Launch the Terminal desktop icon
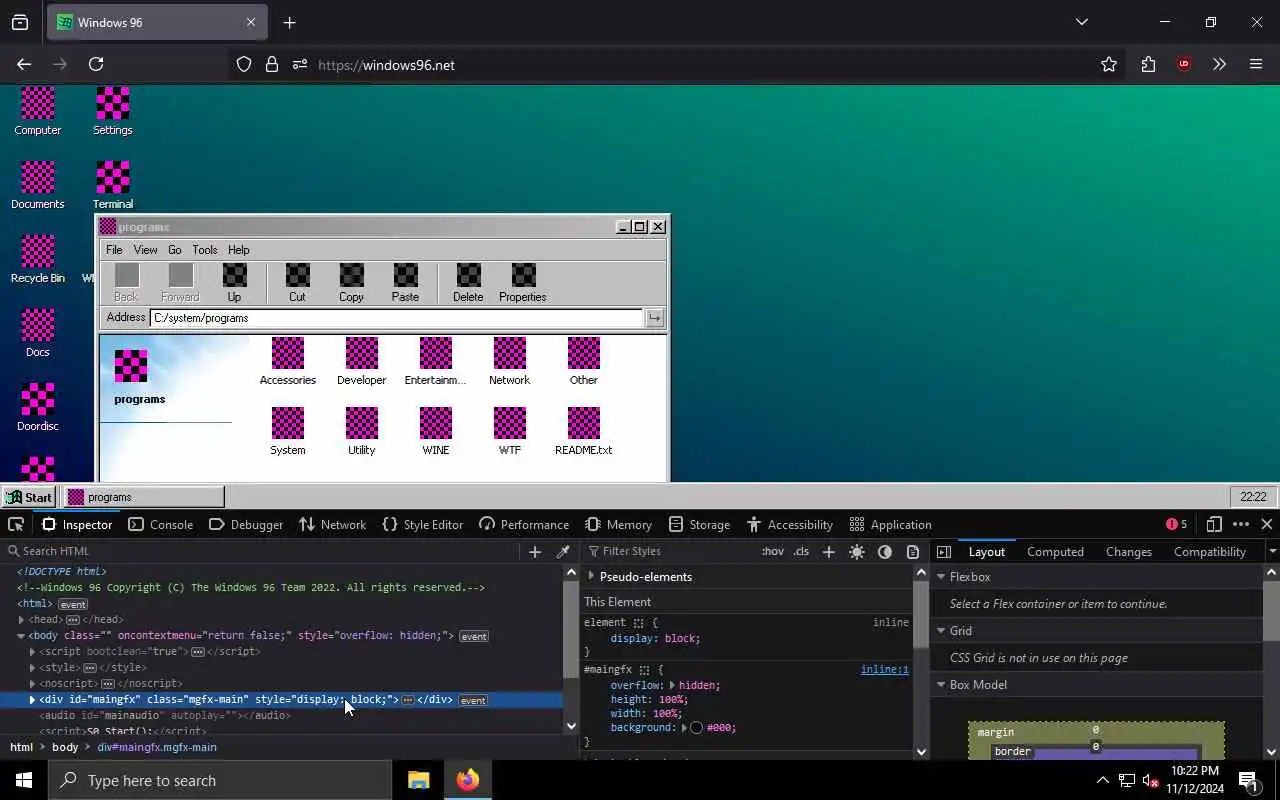Screen dimensions: 1280x800 coord(112,185)
